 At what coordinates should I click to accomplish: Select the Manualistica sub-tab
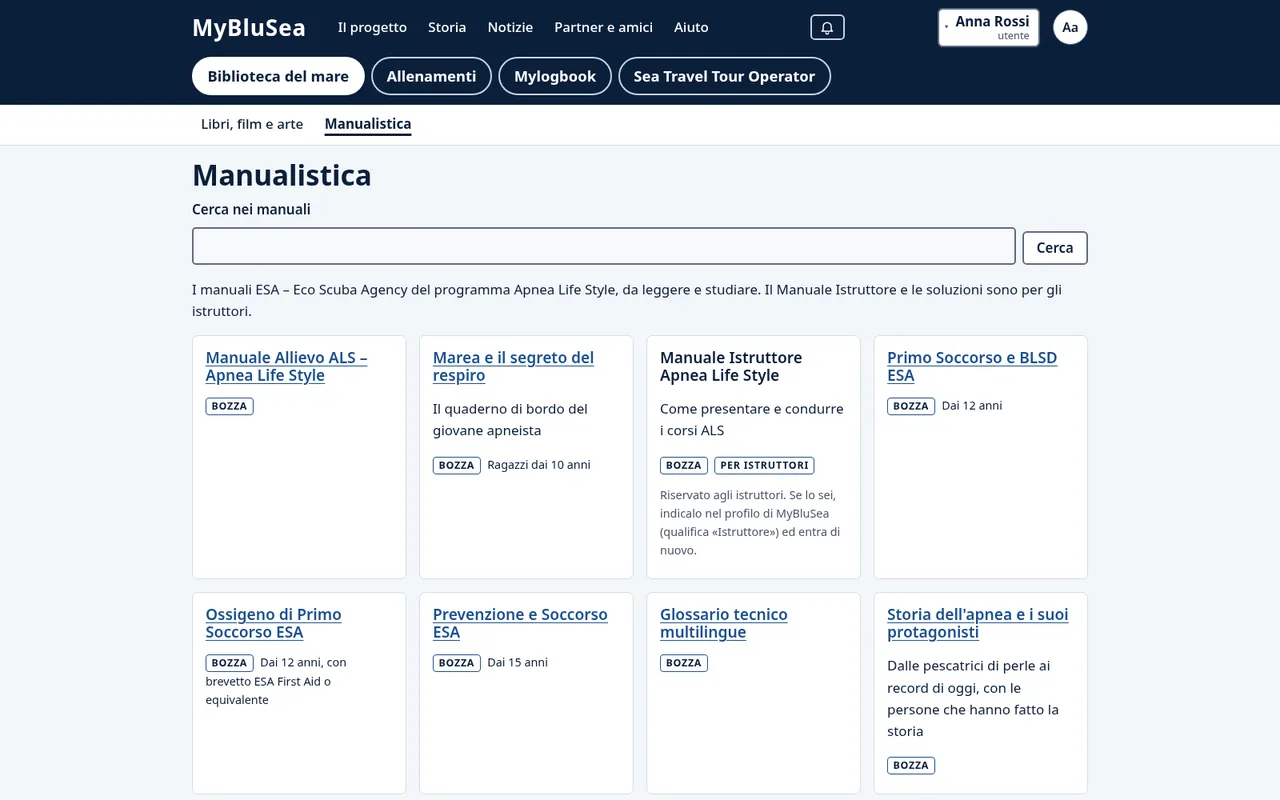(x=368, y=124)
